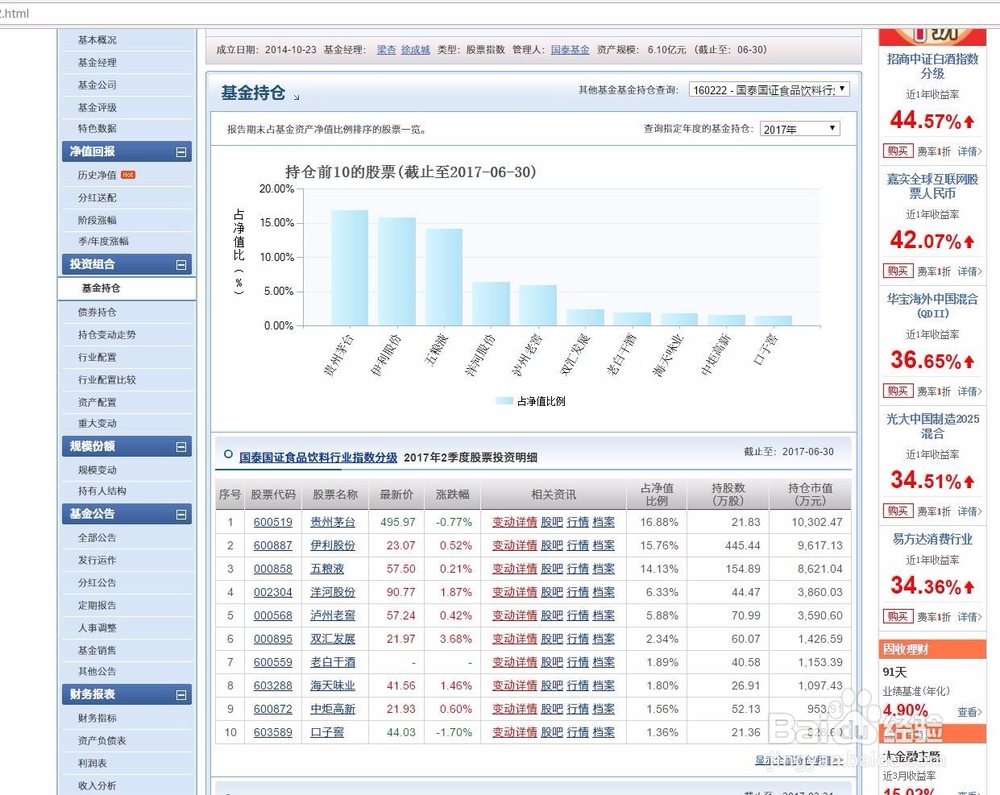Screen dimensions: 1000x795
Task: Click 行情 for 洋河股份
Action: (577, 592)
